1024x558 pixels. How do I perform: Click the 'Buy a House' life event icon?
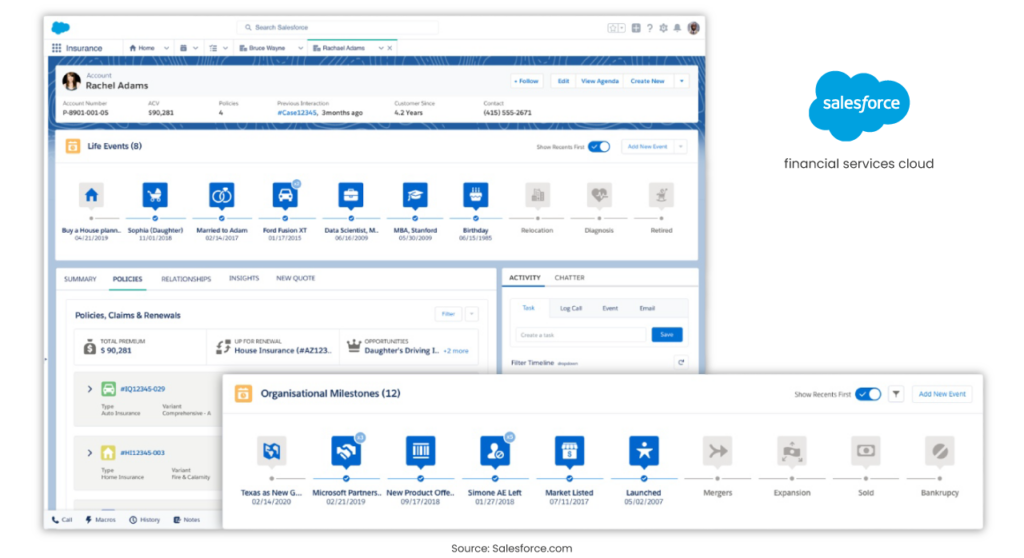click(91, 195)
